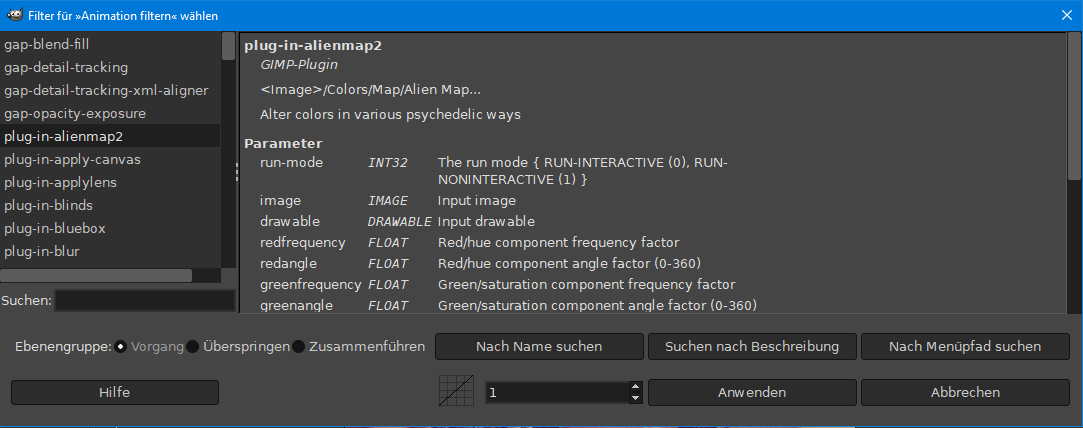Select gap-blend-fill in the filter list

111,45
